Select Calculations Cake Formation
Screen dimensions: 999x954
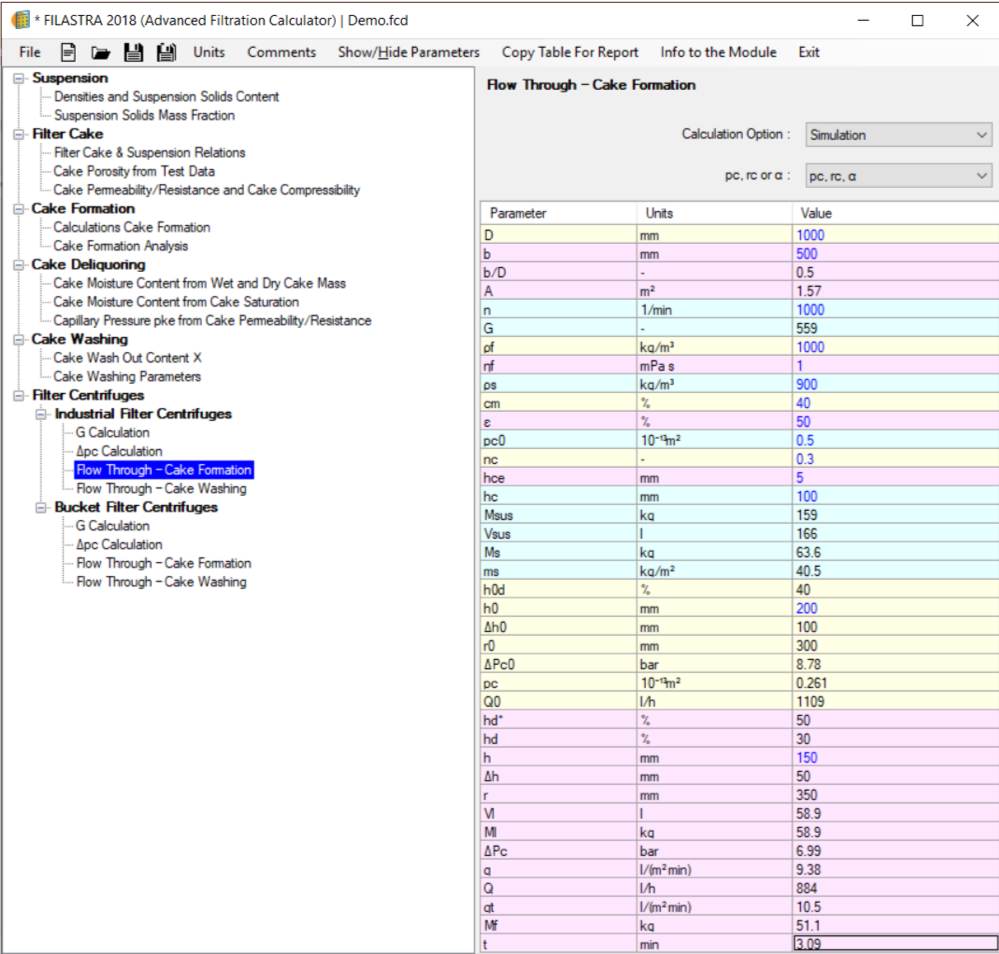click(x=132, y=228)
